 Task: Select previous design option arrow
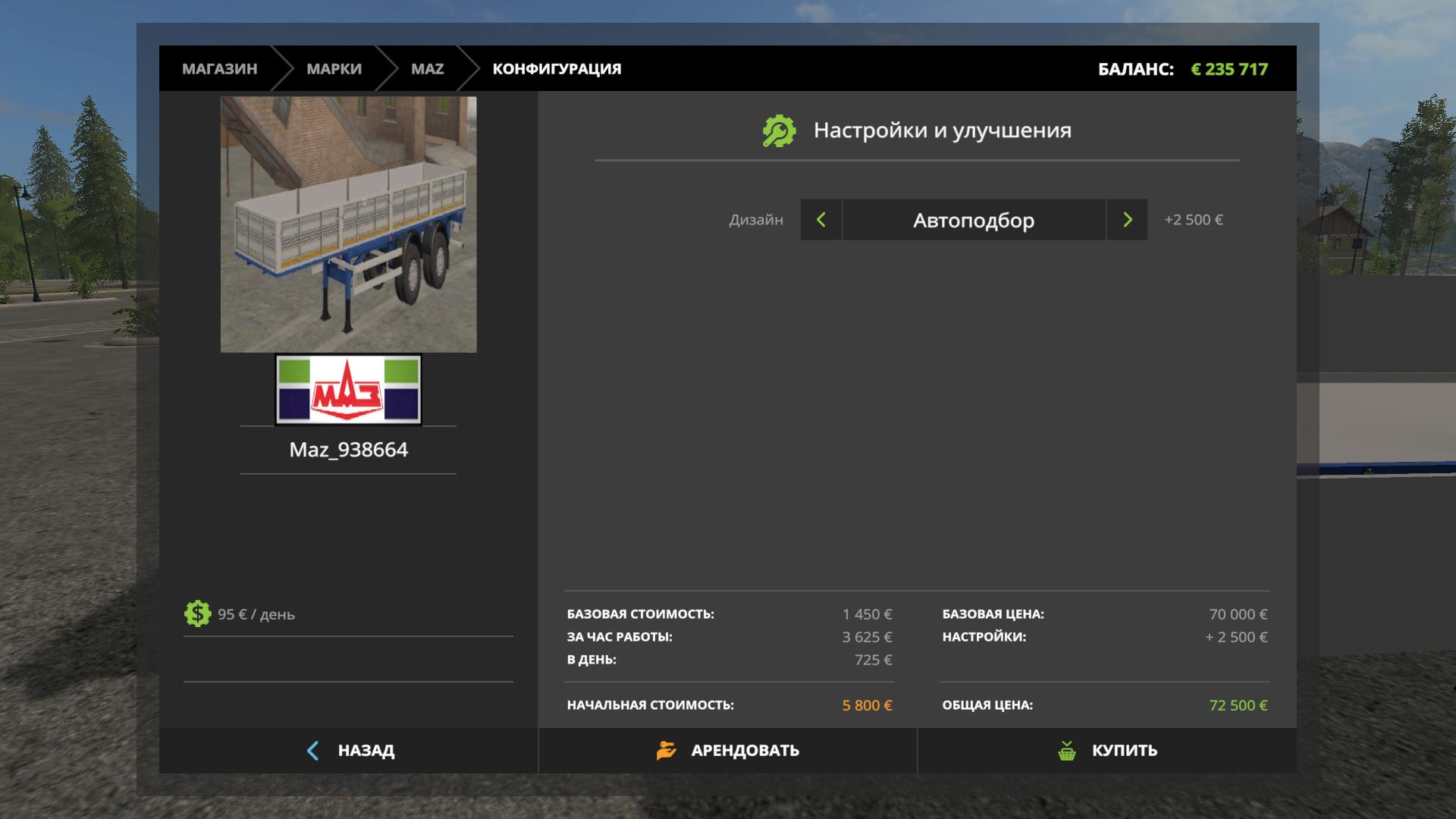pyautogui.click(x=821, y=220)
